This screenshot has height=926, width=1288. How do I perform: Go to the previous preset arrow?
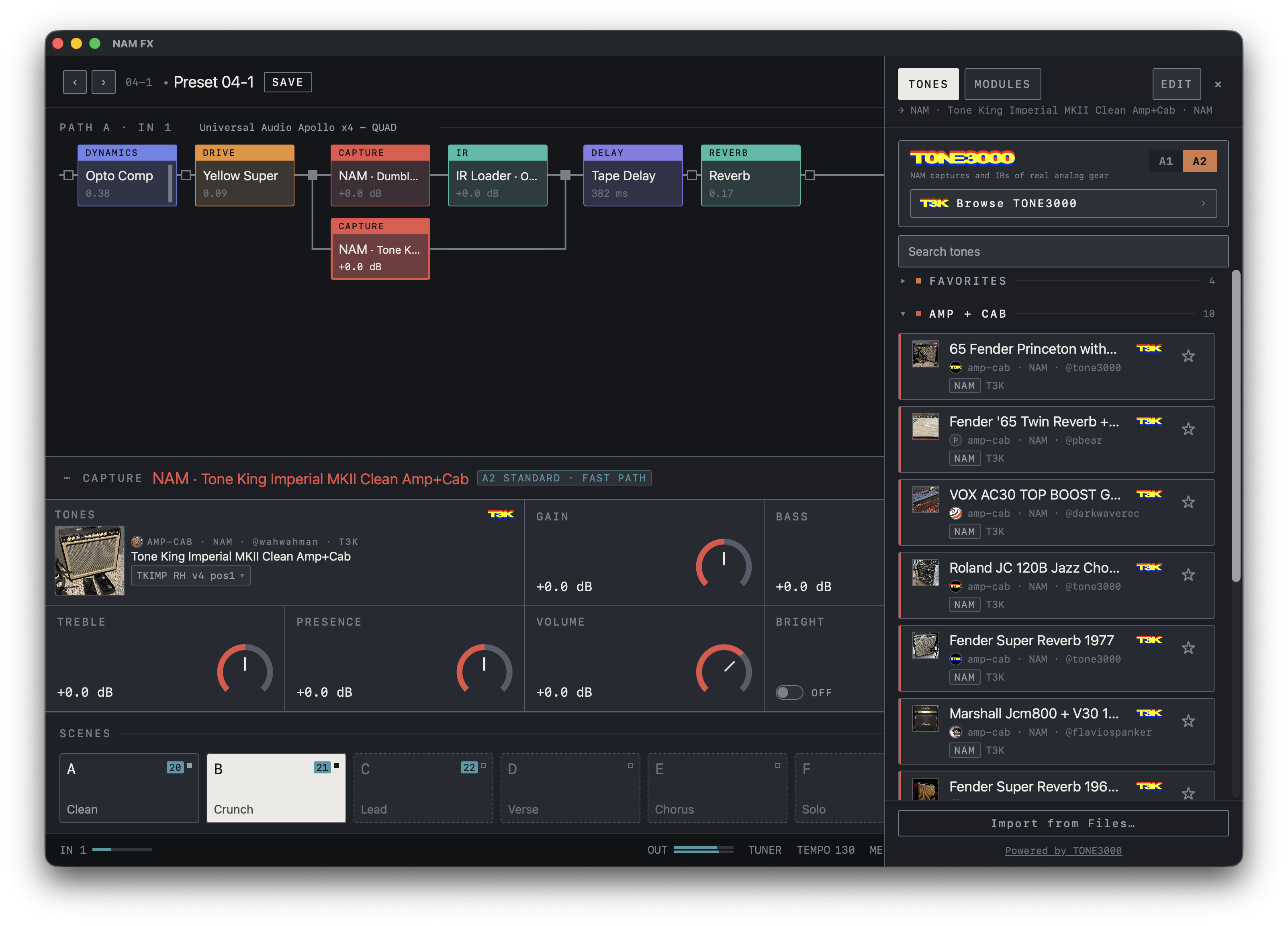point(74,82)
